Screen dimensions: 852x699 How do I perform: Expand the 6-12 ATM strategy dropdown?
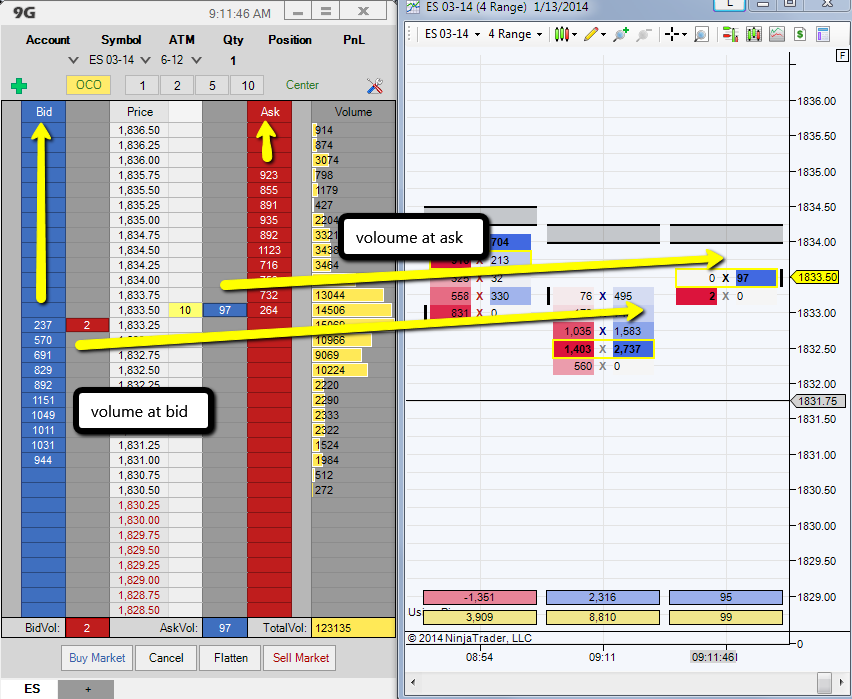pos(197,60)
